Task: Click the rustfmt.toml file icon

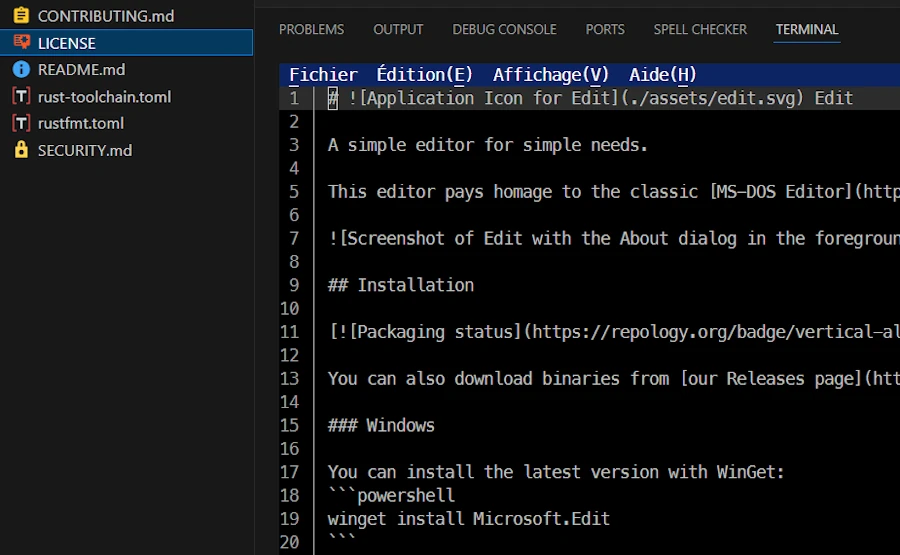Action: (x=21, y=123)
